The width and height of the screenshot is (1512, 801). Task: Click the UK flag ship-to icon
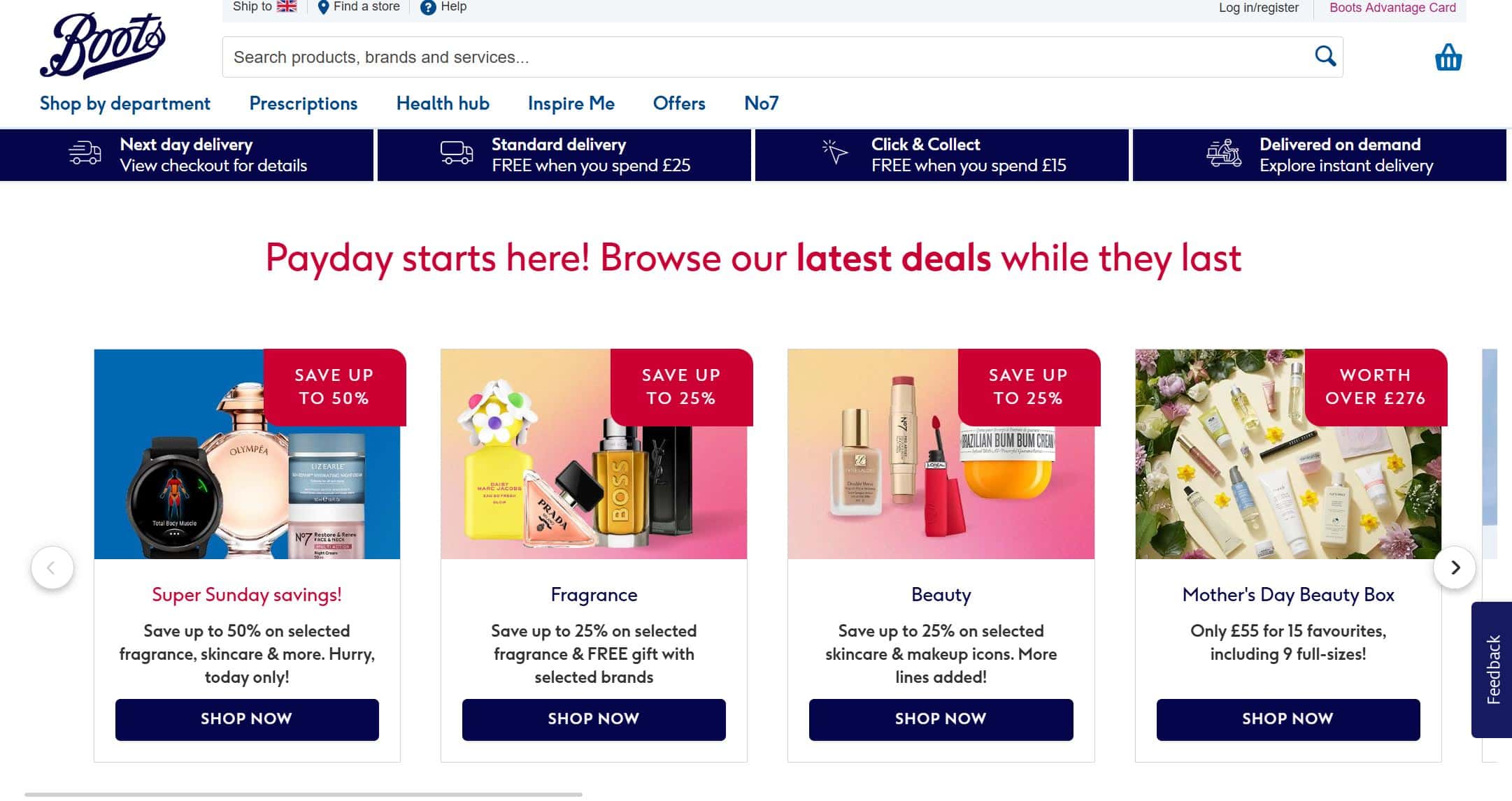click(x=287, y=7)
